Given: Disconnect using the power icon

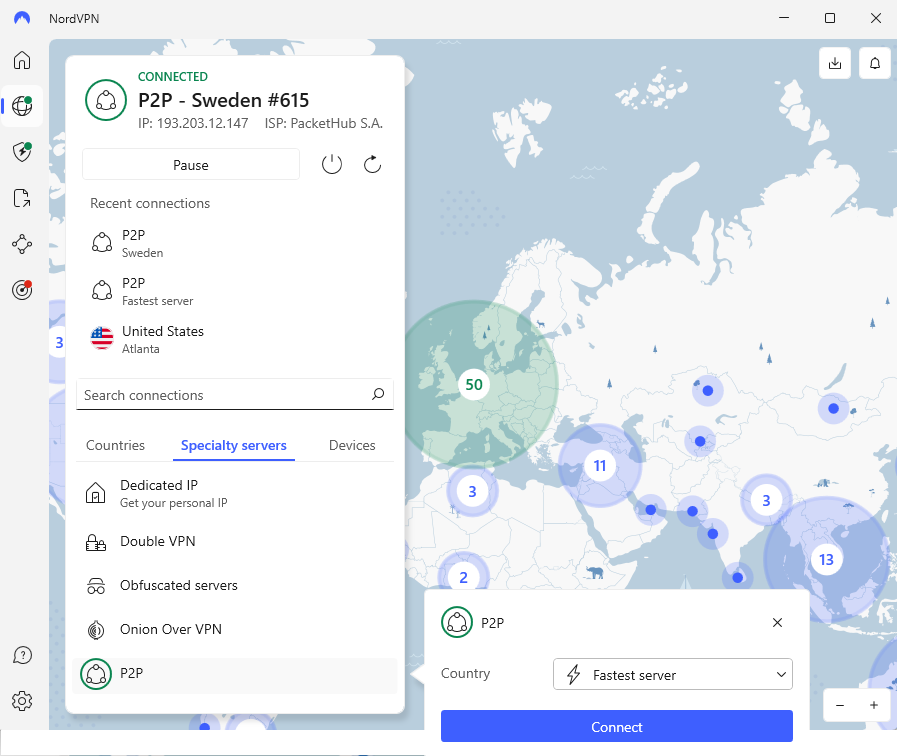Looking at the screenshot, I should 332,165.
